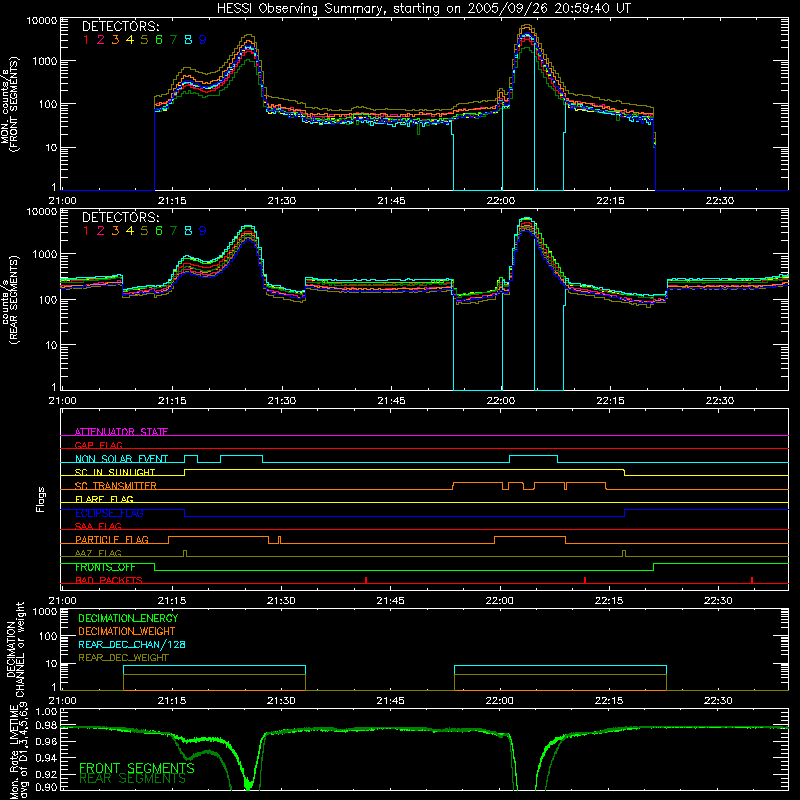Click the PARTICLE_FLAG label

pyautogui.click(x=112, y=540)
